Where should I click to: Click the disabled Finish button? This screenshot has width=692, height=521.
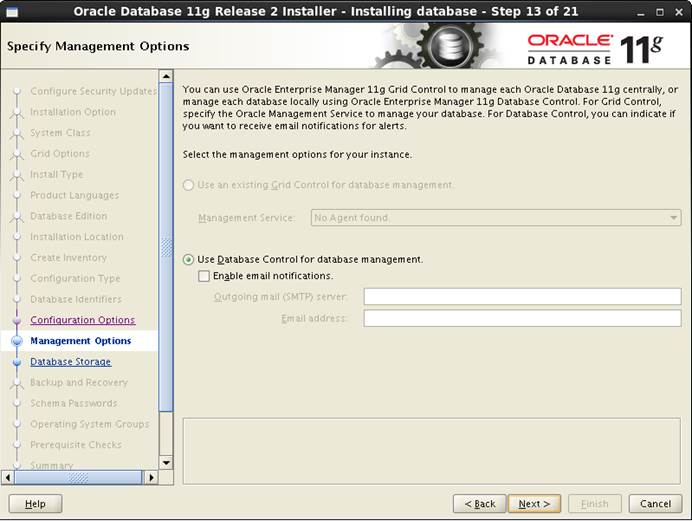point(595,504)
